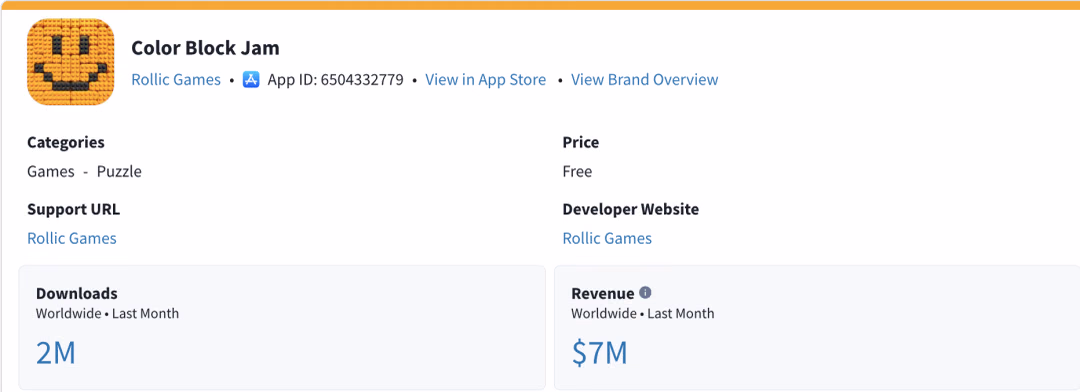This screenshot has width=1080, height=392.
Task: Click the Downloads card heading
Action: coord(76,293)
